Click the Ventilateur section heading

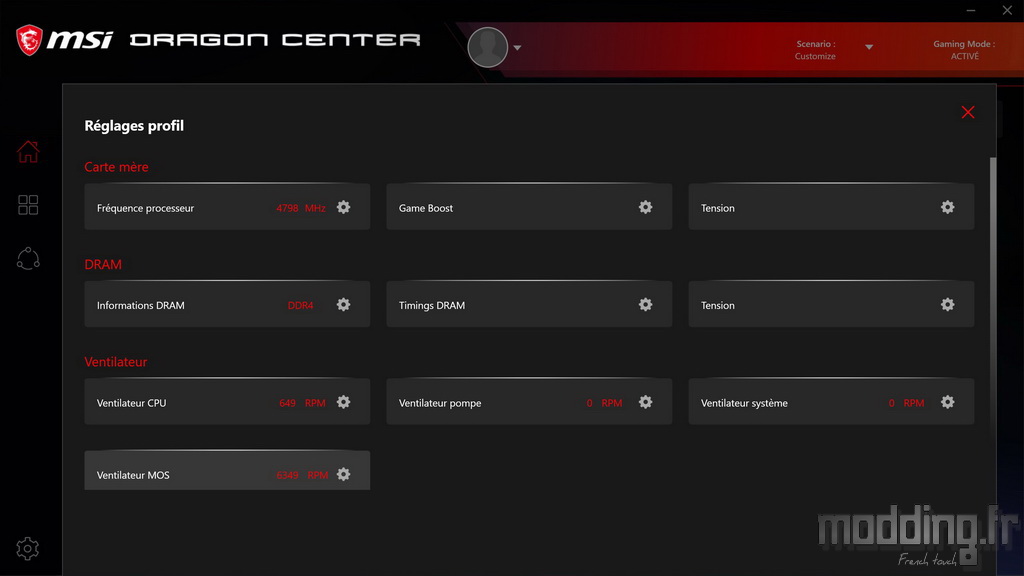pos(116,362)
